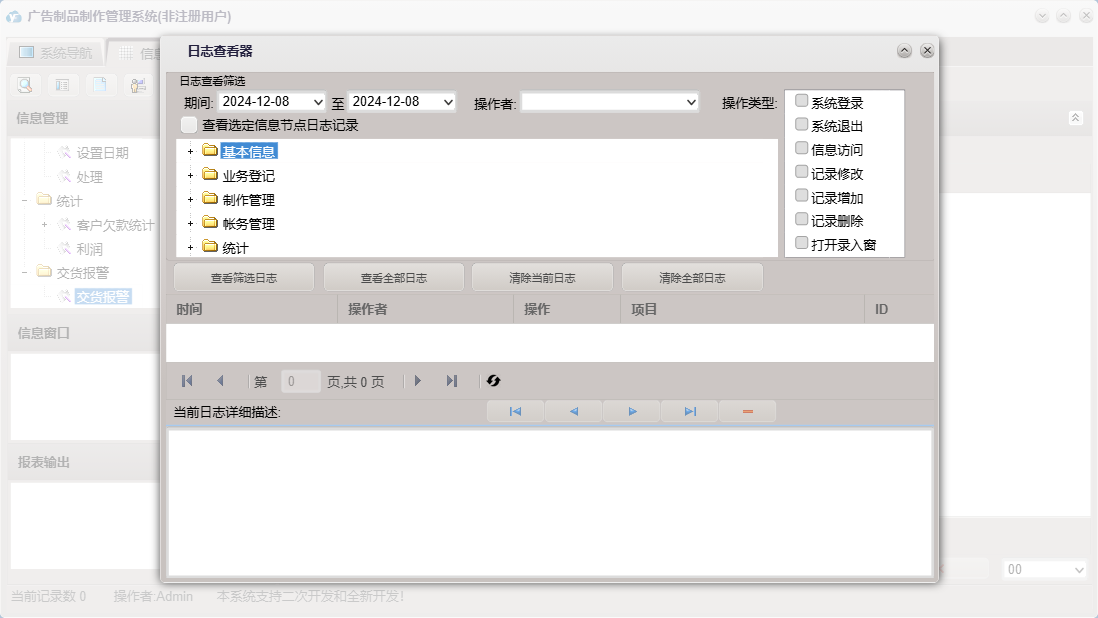Image resolution: width=1098 pixels, height=618 pixels.
Task: Go to previous page of log list
Action: 220,381
